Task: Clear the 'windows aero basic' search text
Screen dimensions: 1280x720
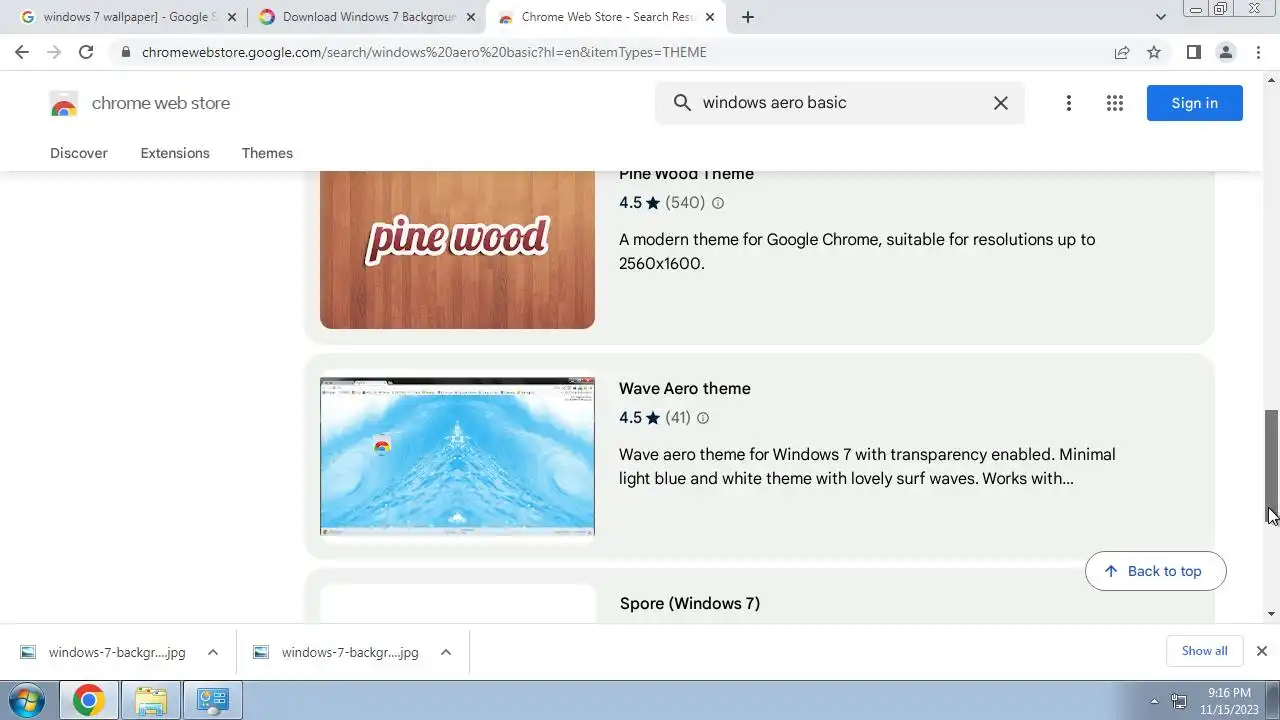Action: coord(1000,102)
